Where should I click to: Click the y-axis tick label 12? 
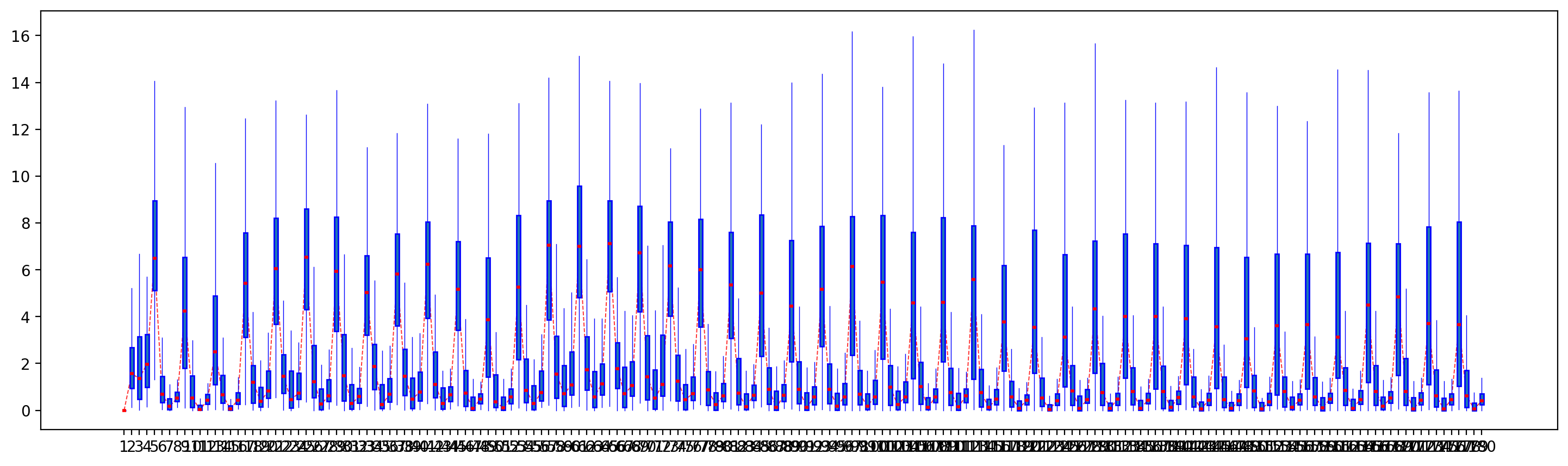click(x=20, y=130)
